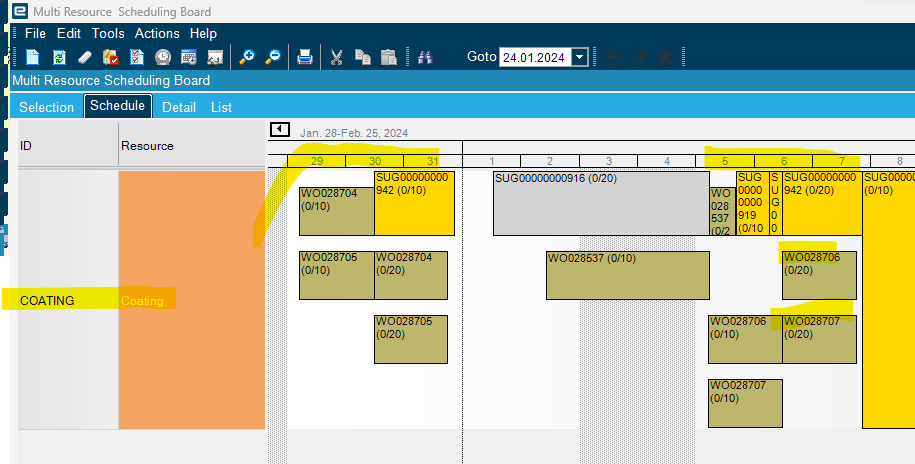Open the Actions menu

coord(157,33)
